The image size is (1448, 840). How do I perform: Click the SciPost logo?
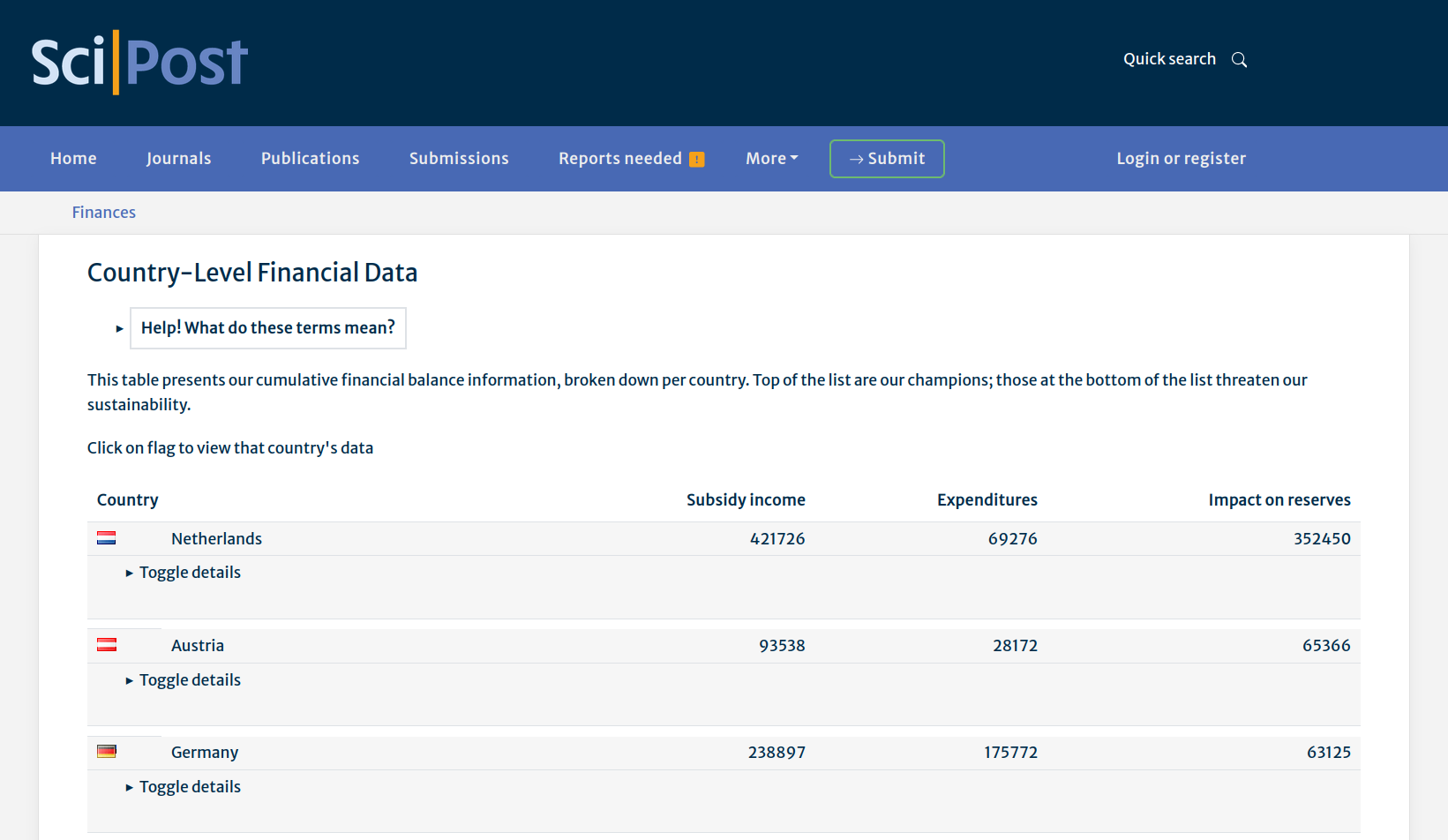click(x=139, y=62)
